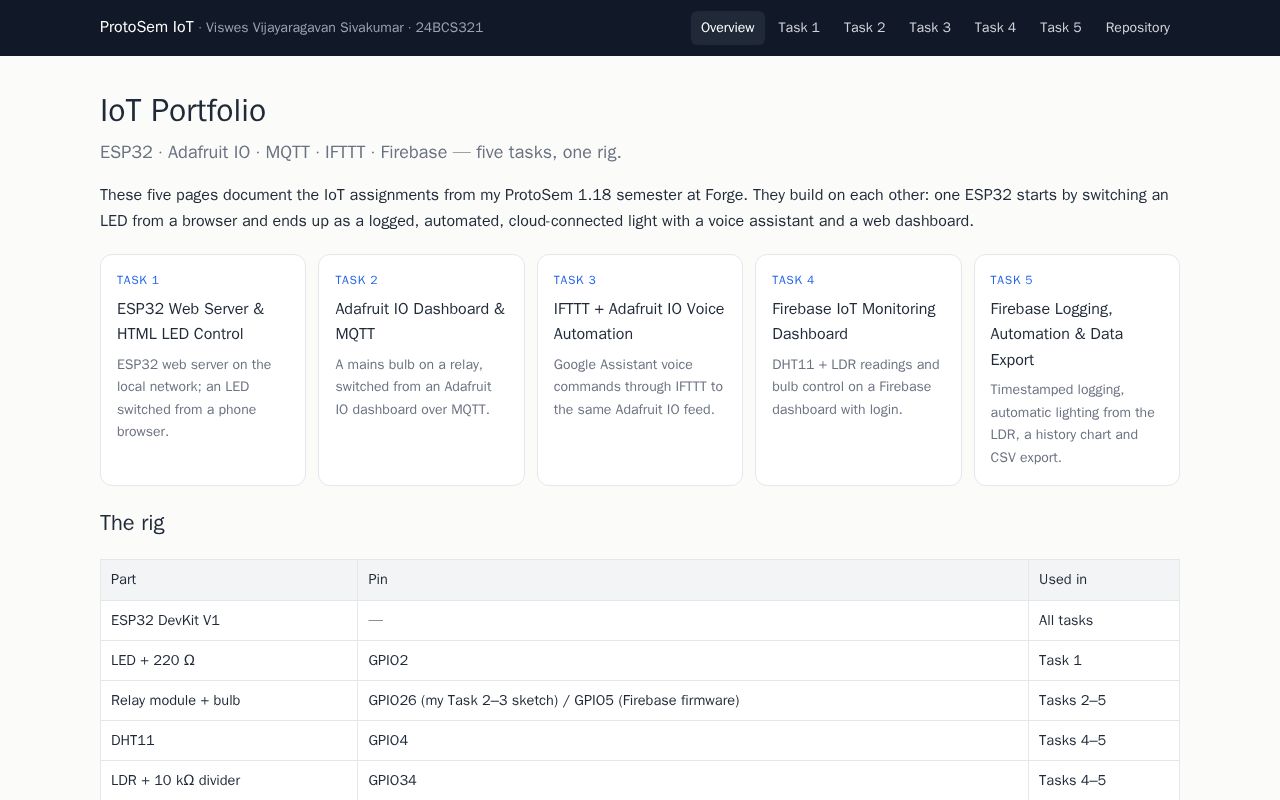Select the ESP32 DevKit V1 table cell
The width and height of the screenshot is (1280, 800).
pos(229,620)
